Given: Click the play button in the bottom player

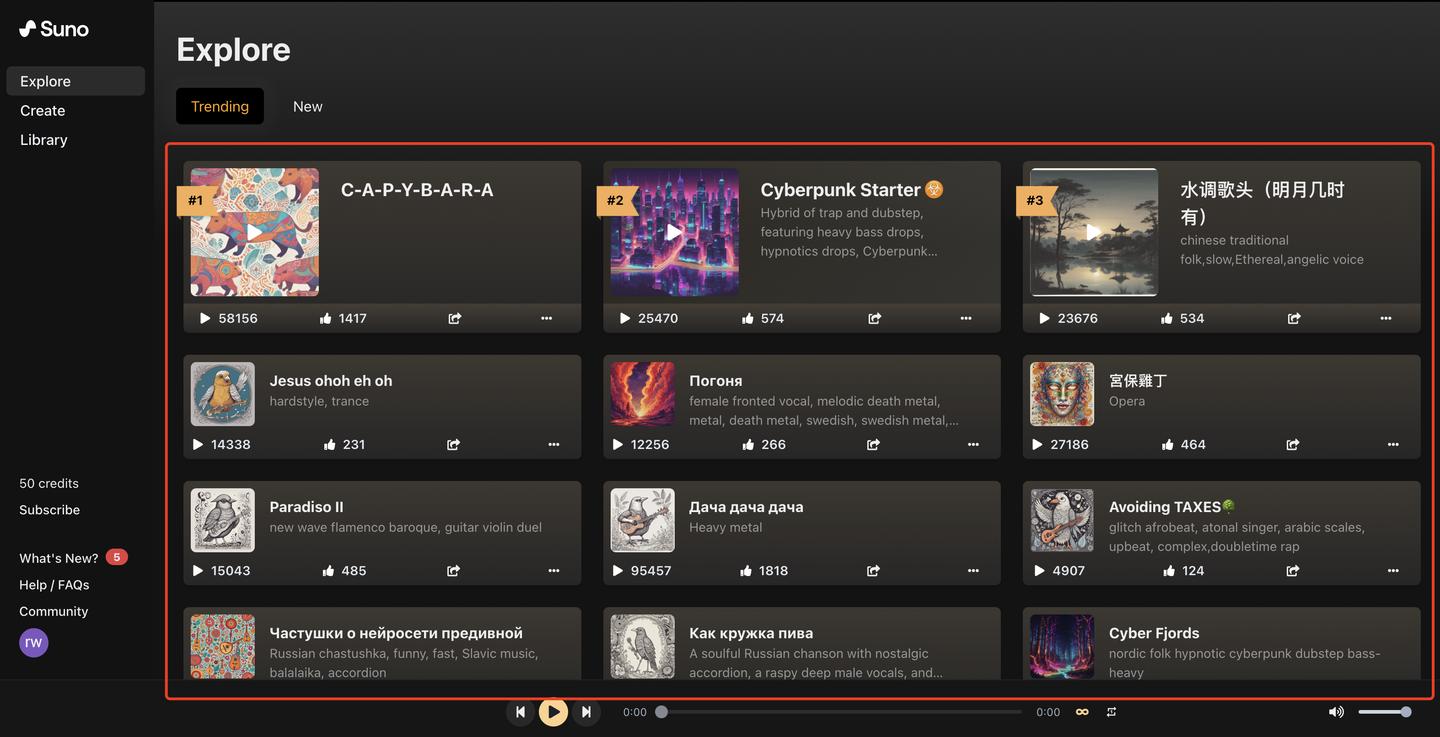Looking at the screenshot, I should tap(553, 712).
